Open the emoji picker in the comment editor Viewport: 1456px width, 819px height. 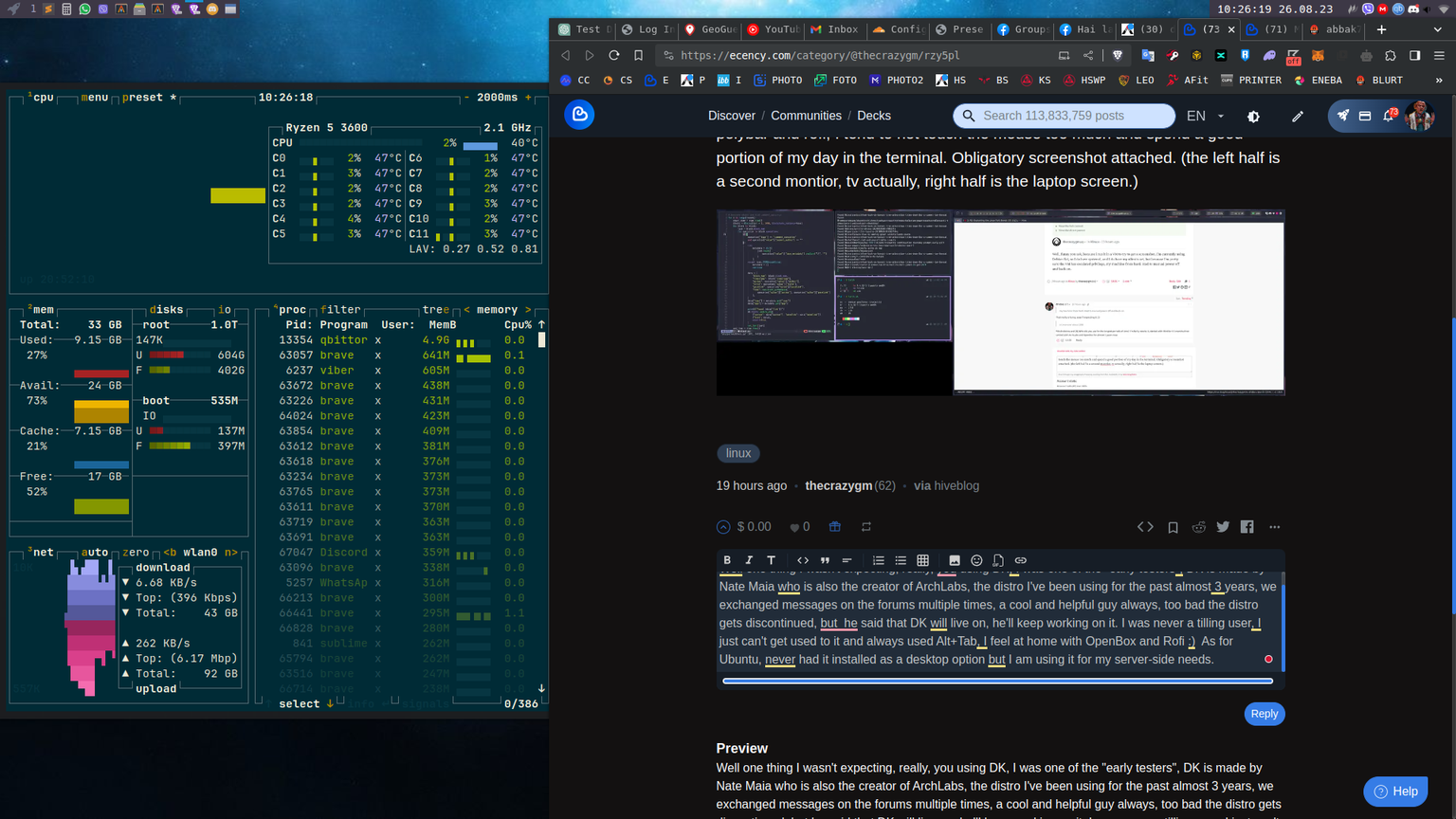(x=975, y=560)
